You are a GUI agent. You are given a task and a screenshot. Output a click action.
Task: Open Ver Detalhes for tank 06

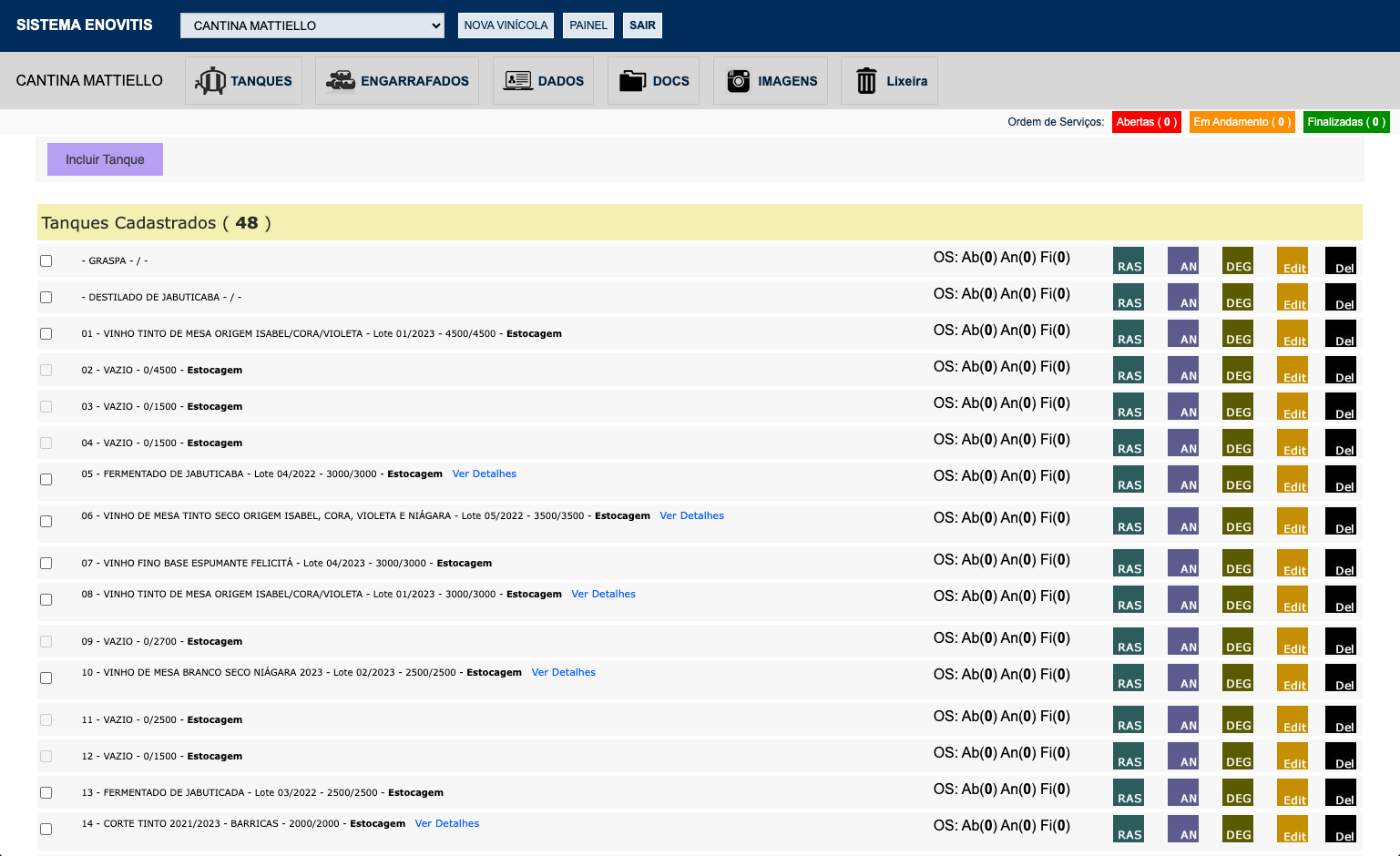click(x=691, y=515)
